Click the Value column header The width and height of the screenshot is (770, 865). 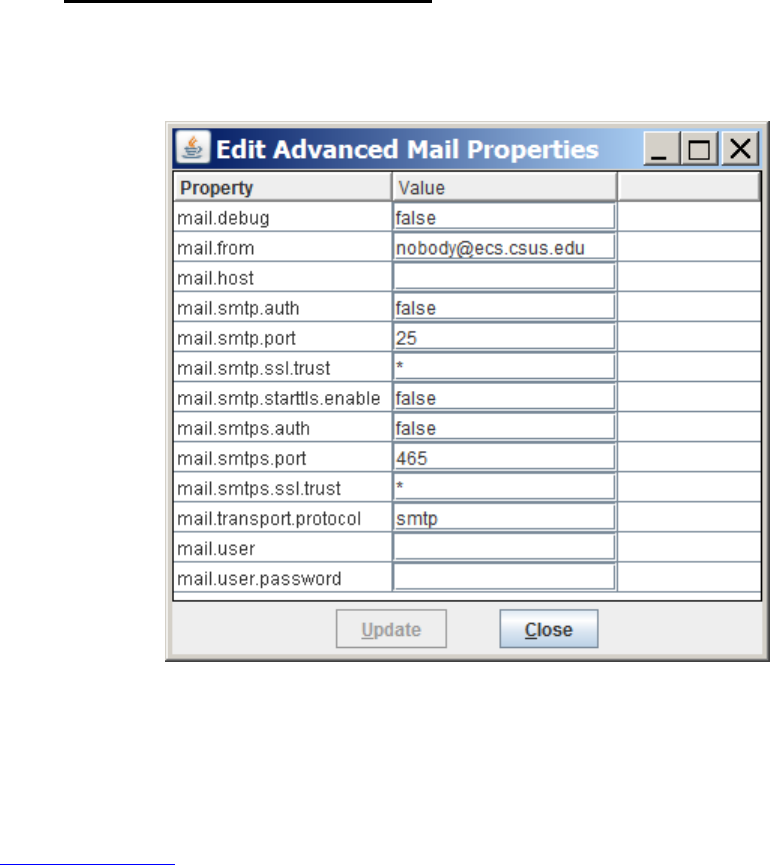pyautogui.click(x=504, y=187)
